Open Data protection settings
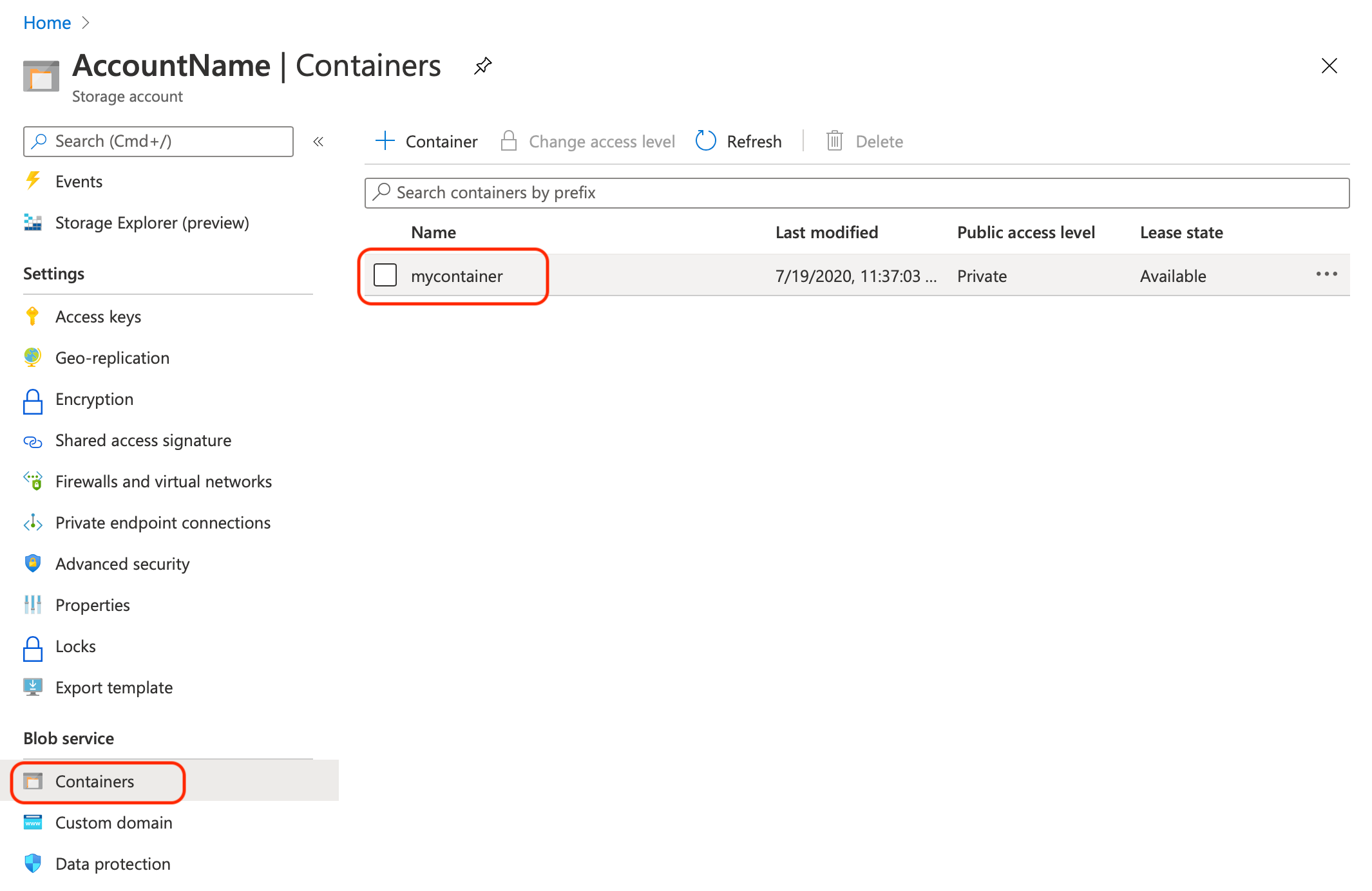The height and width of the screenshot is (891, 1372). pos(112,863)
